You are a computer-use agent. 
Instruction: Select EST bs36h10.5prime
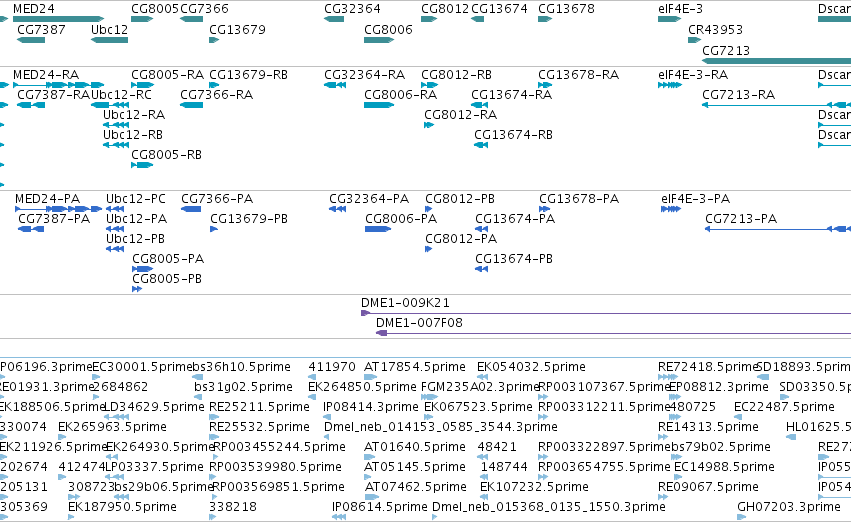tap(242, 367)
